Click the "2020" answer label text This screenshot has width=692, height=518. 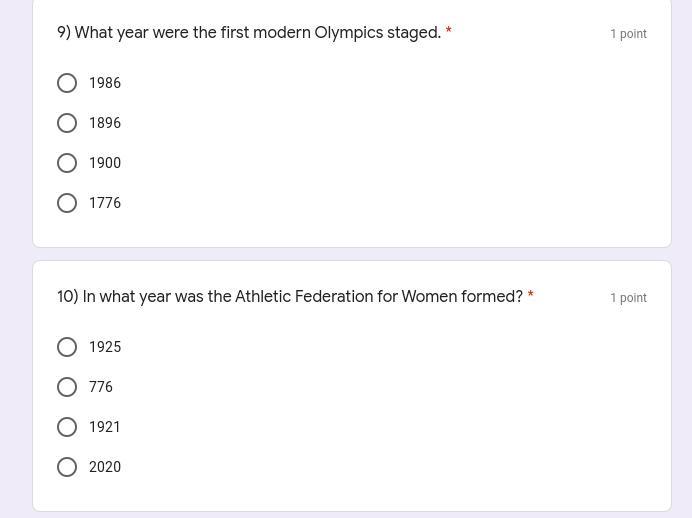(105, 467)
